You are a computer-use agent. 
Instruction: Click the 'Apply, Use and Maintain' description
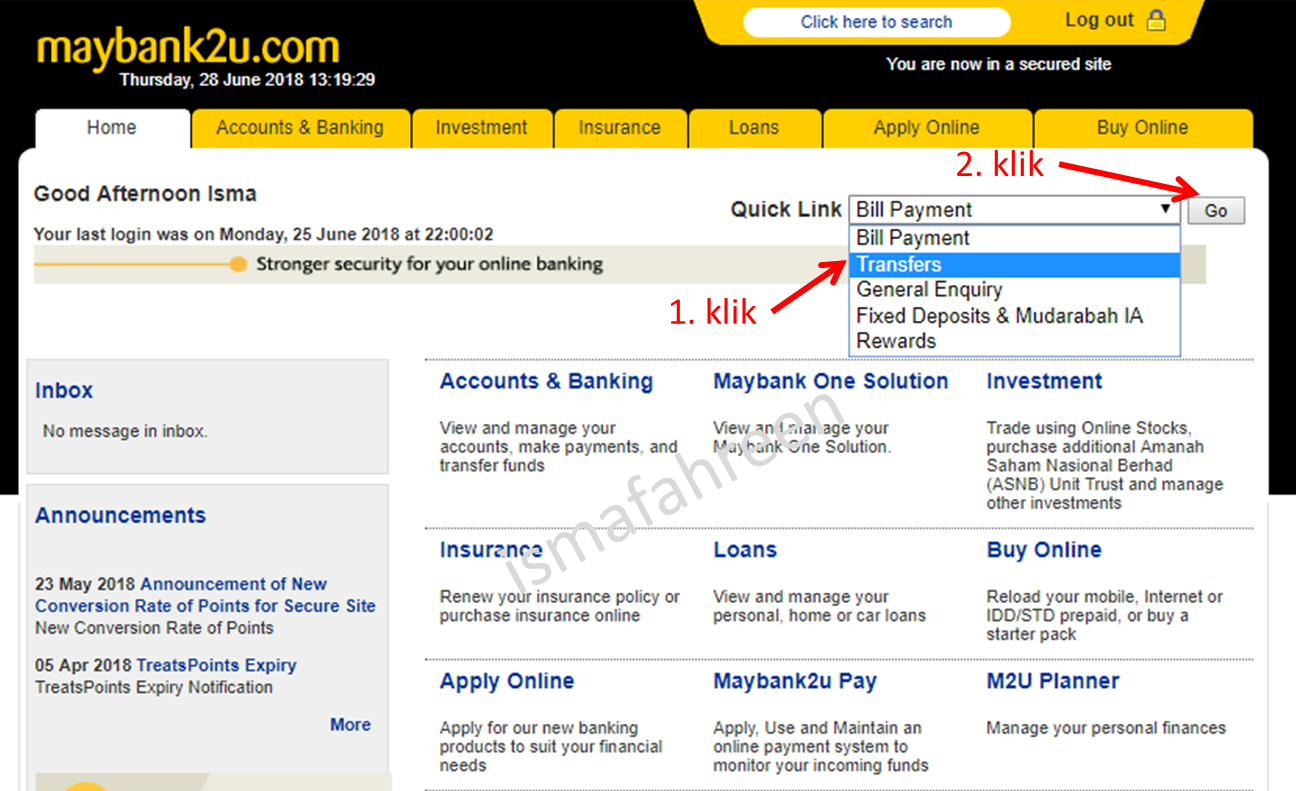coord(821,746)
